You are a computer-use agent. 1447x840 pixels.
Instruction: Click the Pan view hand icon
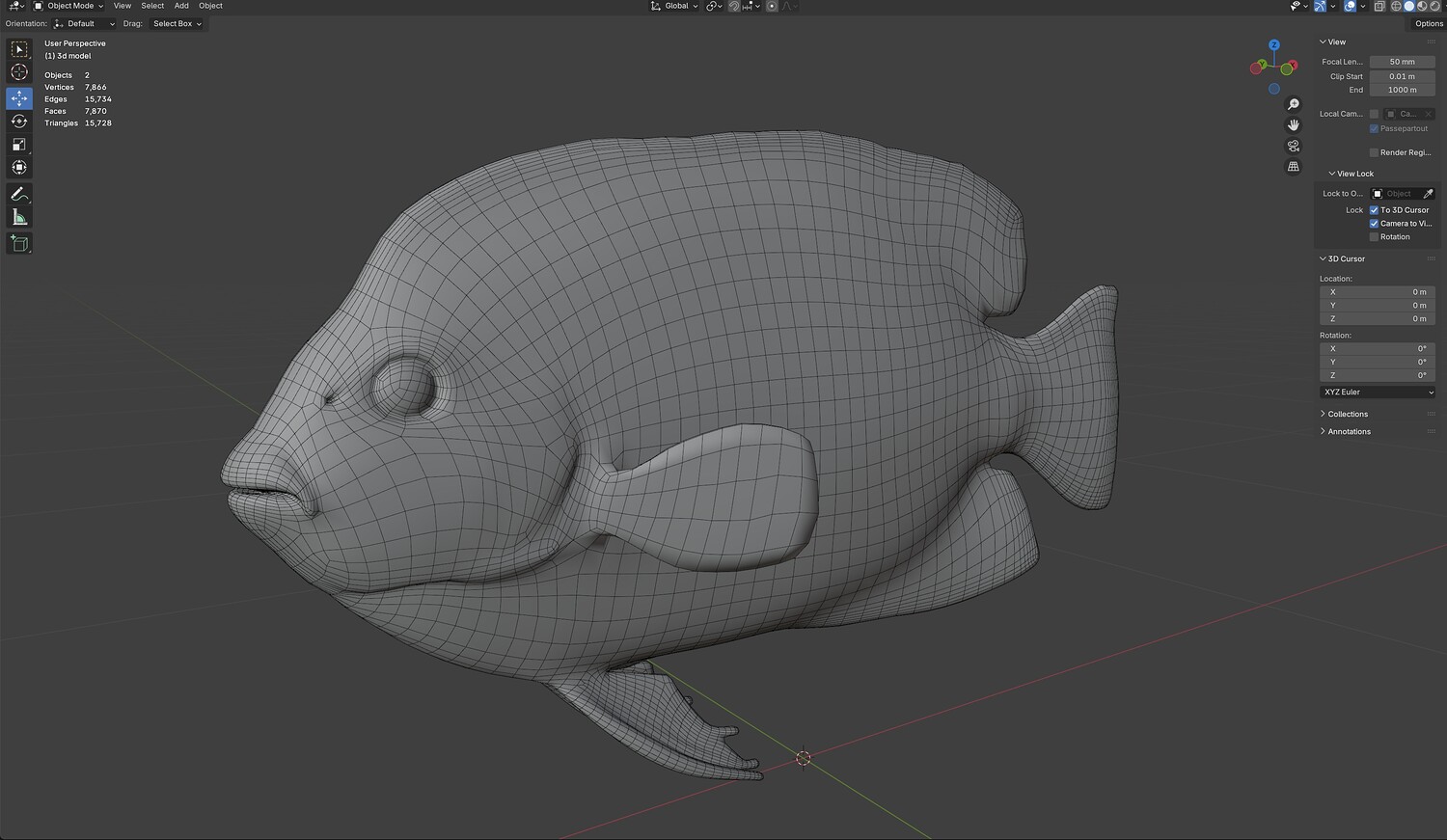click(x=1294, y=125)
